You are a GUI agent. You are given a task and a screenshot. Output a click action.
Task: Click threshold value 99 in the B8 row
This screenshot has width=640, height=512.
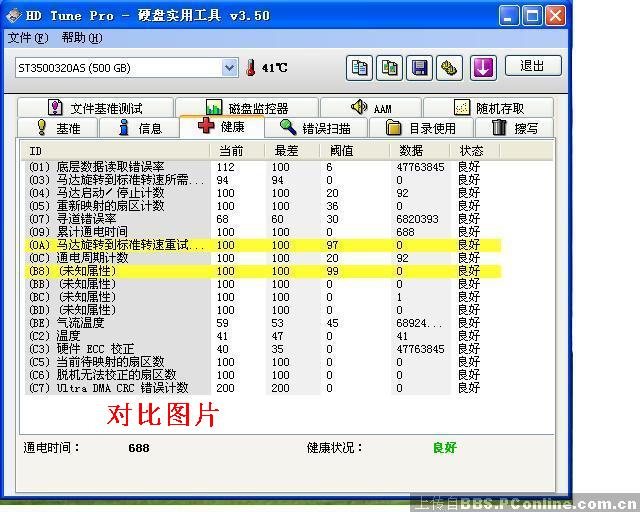click(x=332, y=271)
